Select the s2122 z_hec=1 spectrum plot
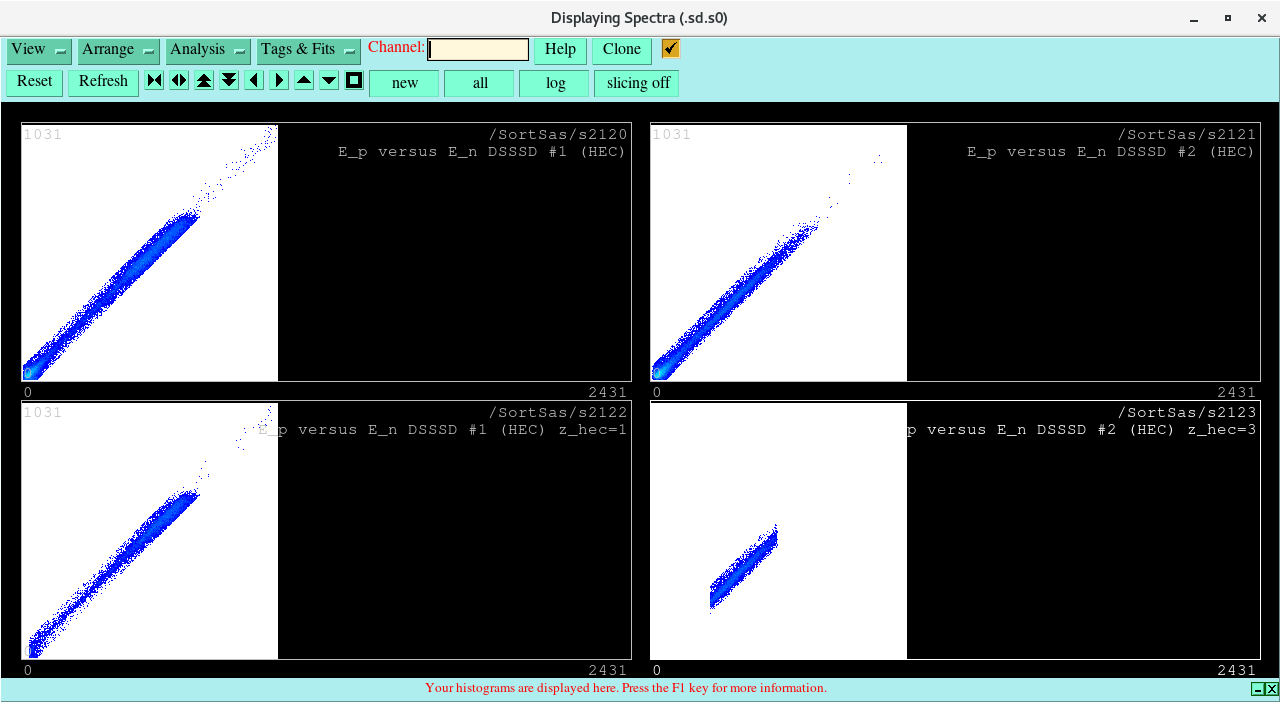1280x702 pixels. coord(326,530)
